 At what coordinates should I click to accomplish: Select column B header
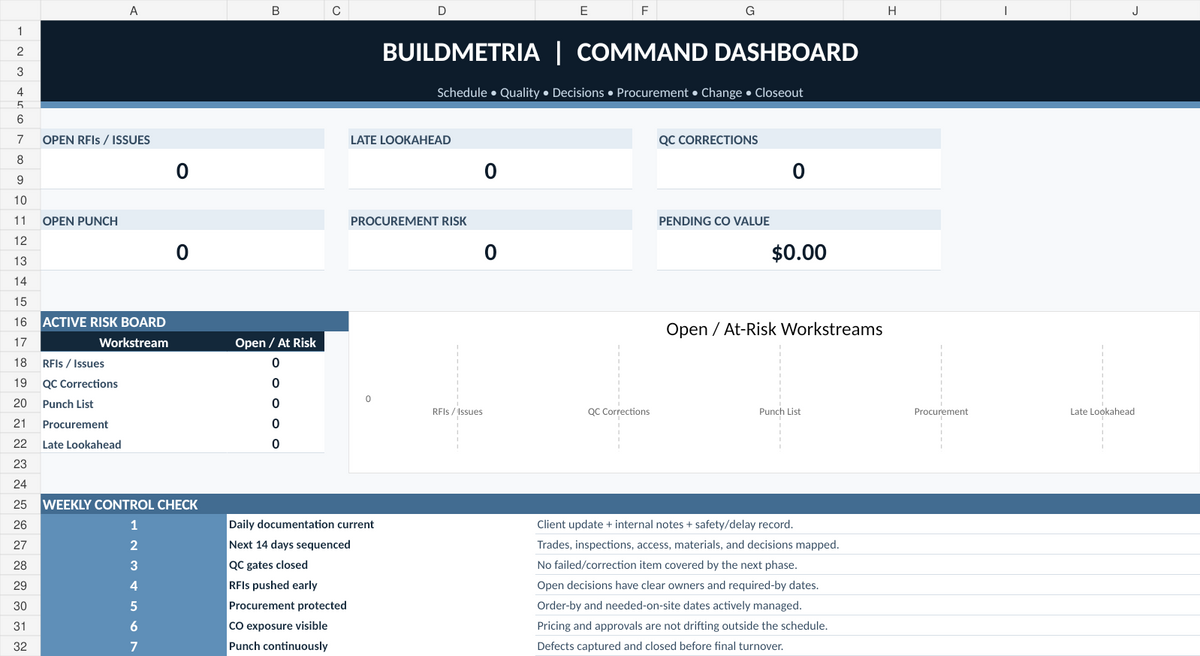pyautogui.click(x=275, y=10)
